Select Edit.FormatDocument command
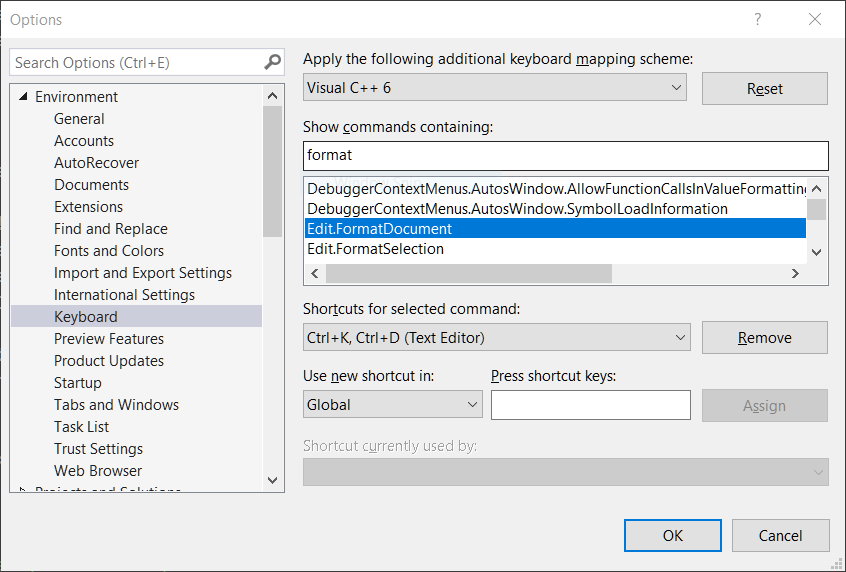Screen dimensions: 846x572 555,229
